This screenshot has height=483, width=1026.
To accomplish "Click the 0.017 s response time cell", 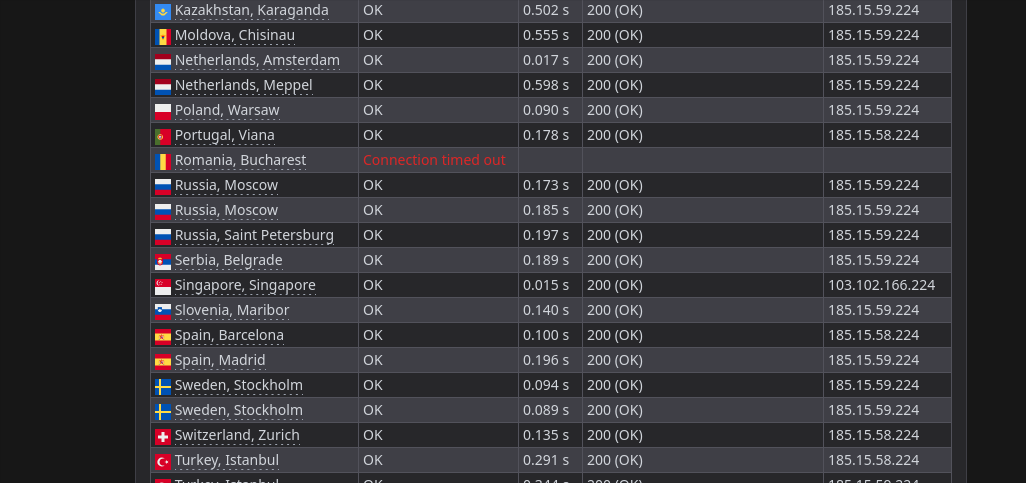I will [x=550, y=60].
